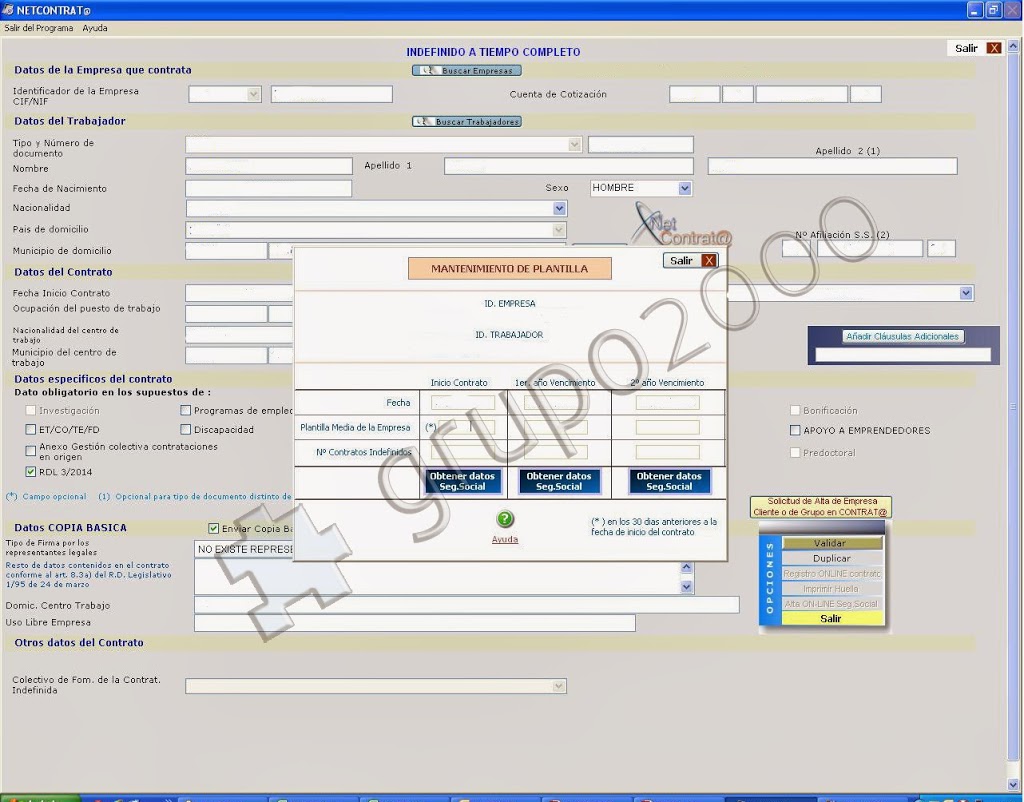
Task: Click the red X beside the dialog's Salir
Action: pos(709,261)
